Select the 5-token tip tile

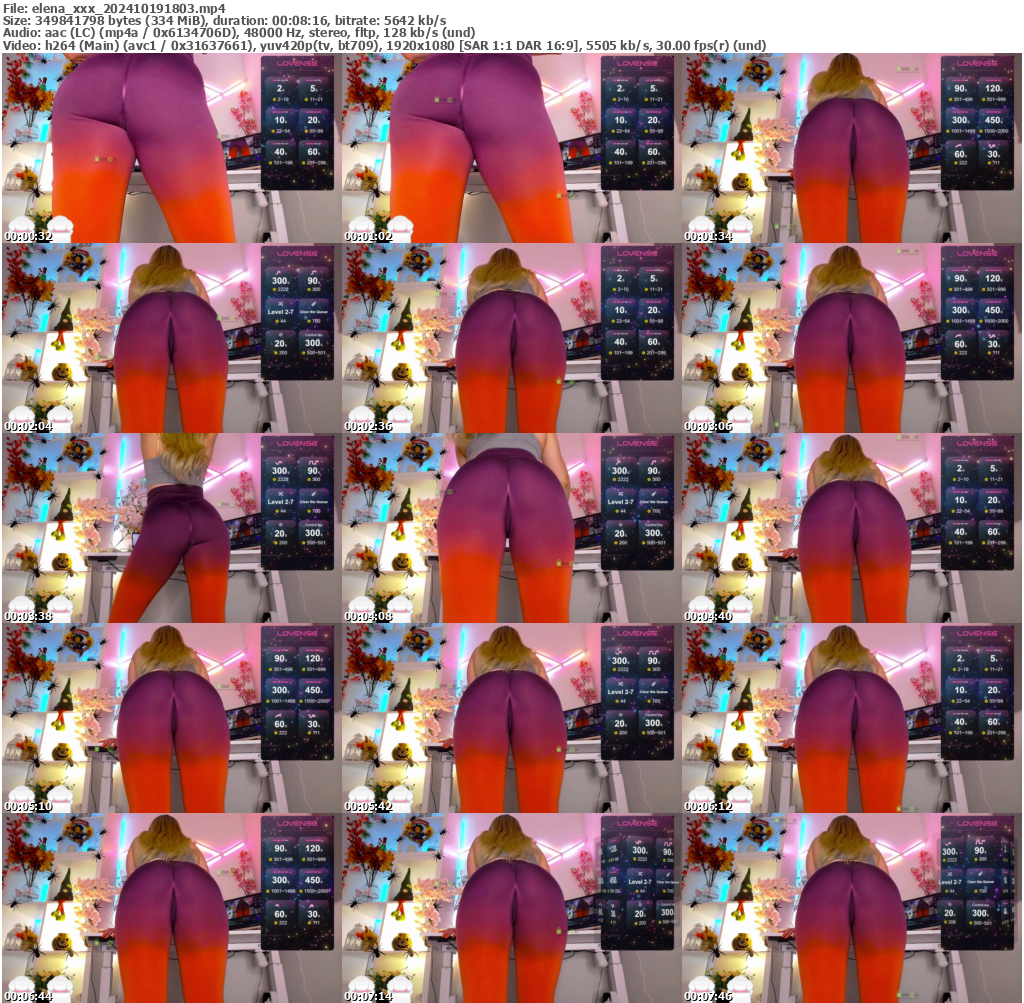pos(312,89)
